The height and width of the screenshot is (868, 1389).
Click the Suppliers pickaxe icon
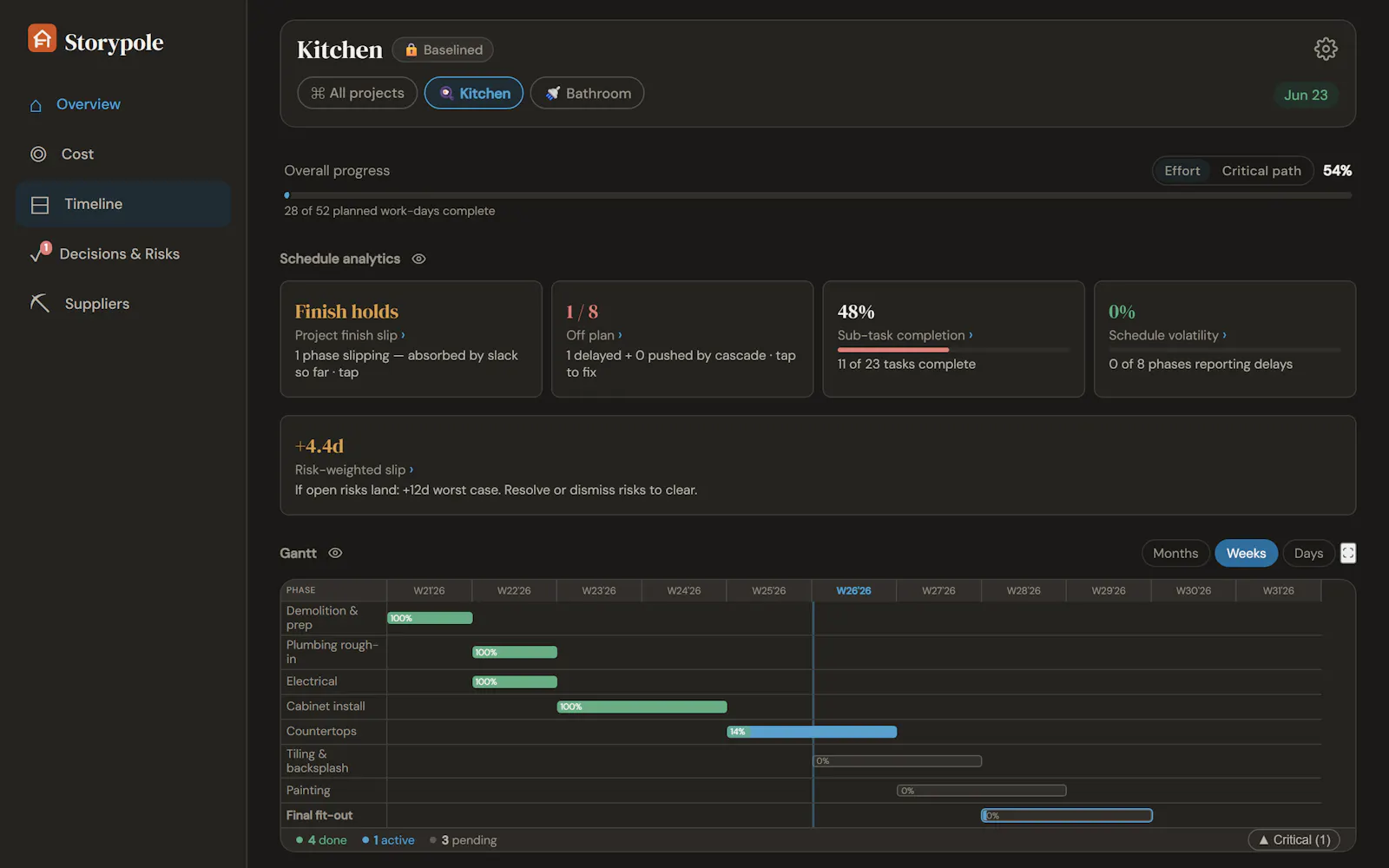(x=40, y=303)
